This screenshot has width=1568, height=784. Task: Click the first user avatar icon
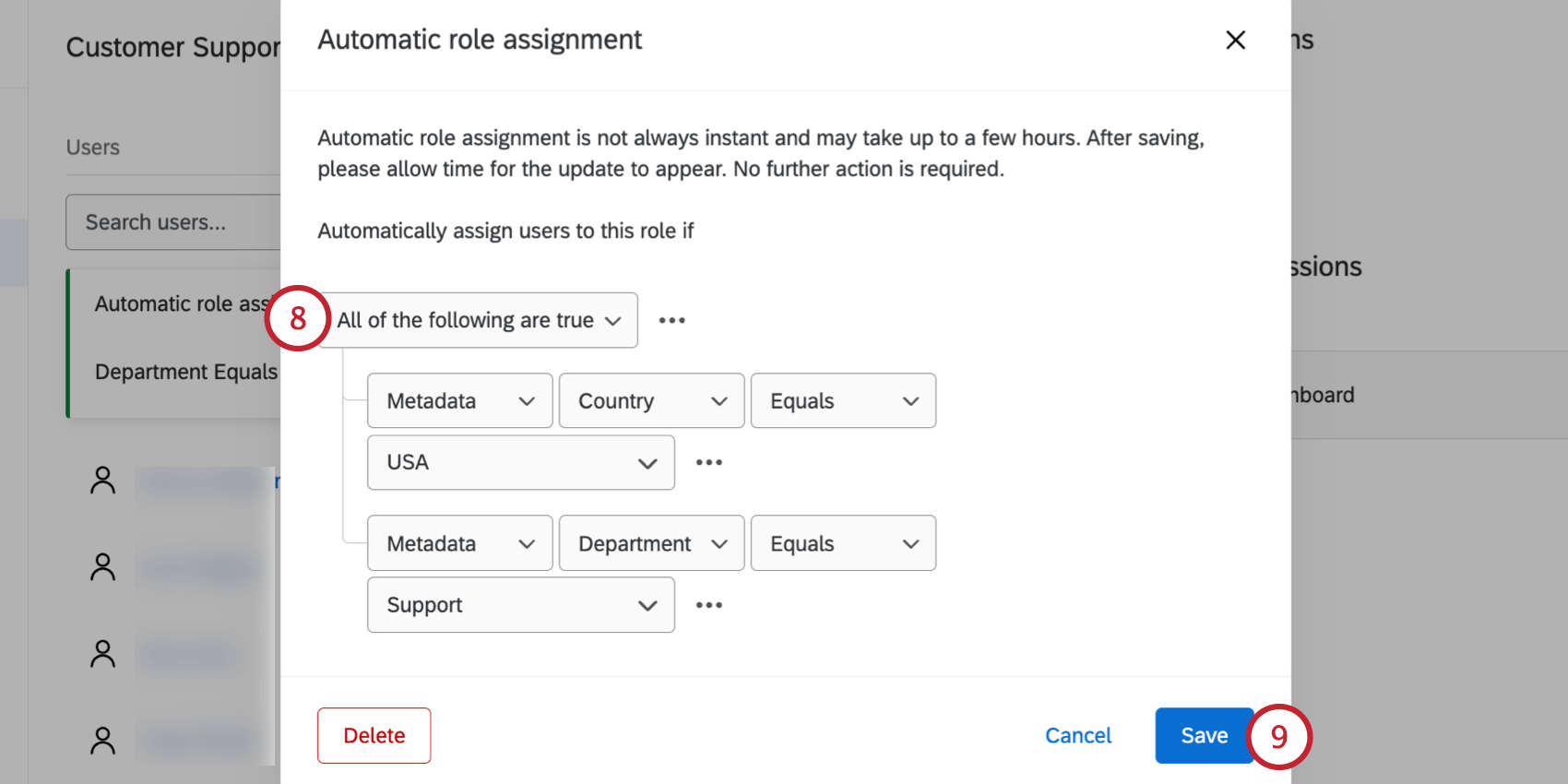[102, 480]
